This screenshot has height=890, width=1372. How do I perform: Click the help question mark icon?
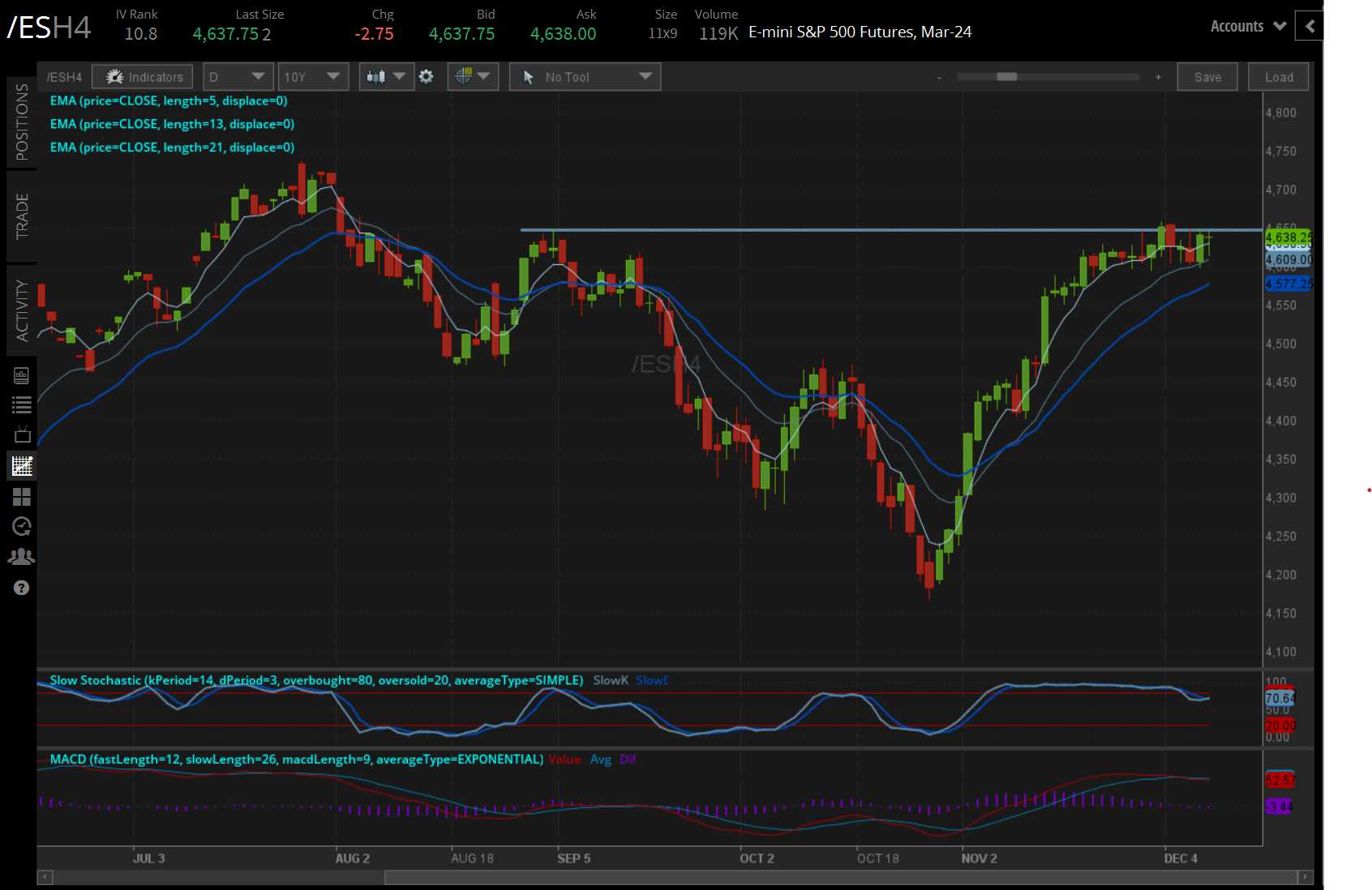(22, 588)
